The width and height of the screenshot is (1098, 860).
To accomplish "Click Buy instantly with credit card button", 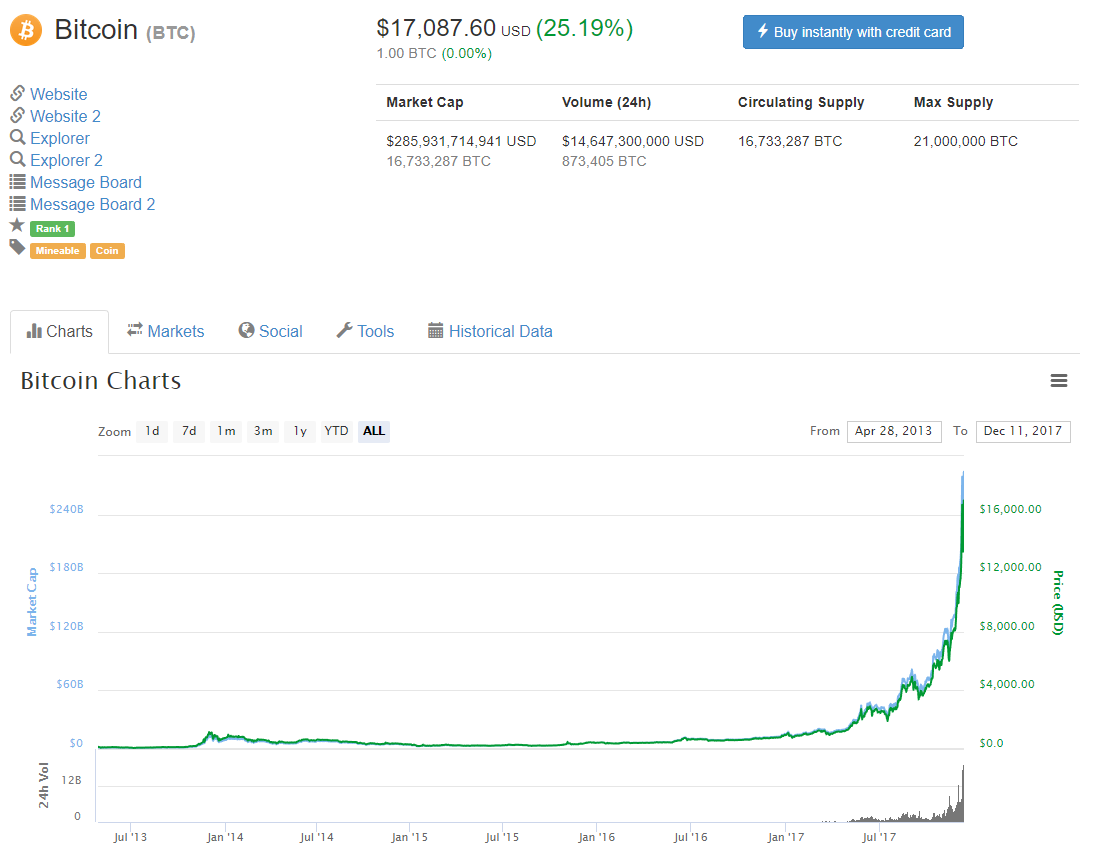I will [853, 32].
